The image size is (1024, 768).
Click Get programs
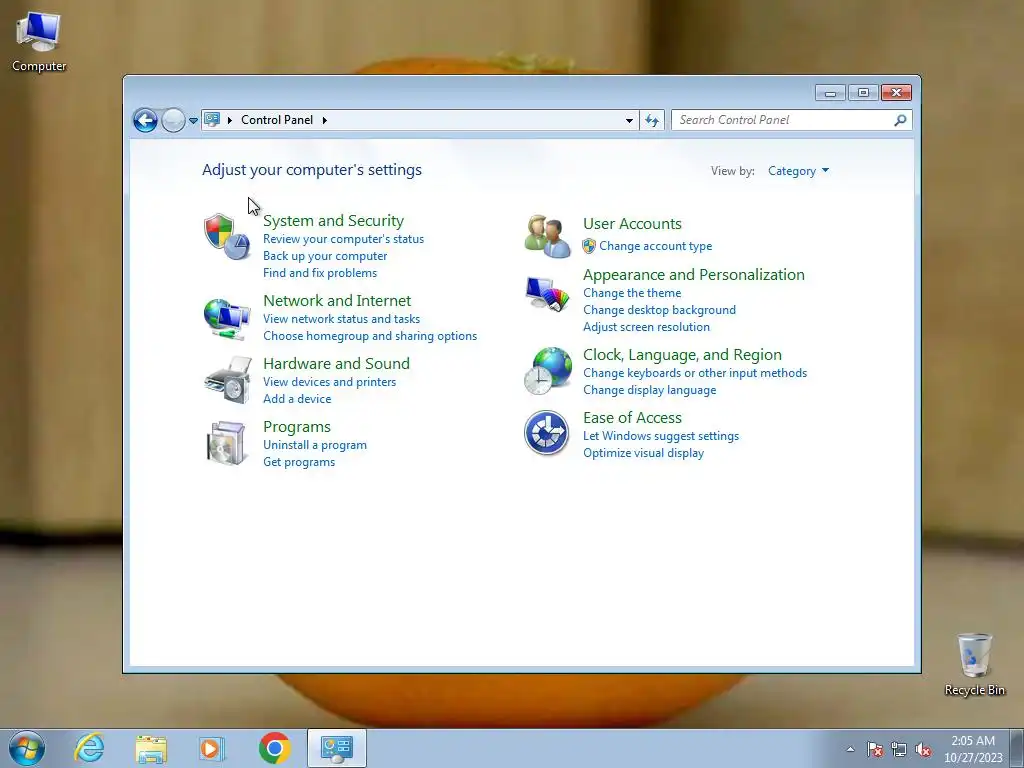point(299,462)
